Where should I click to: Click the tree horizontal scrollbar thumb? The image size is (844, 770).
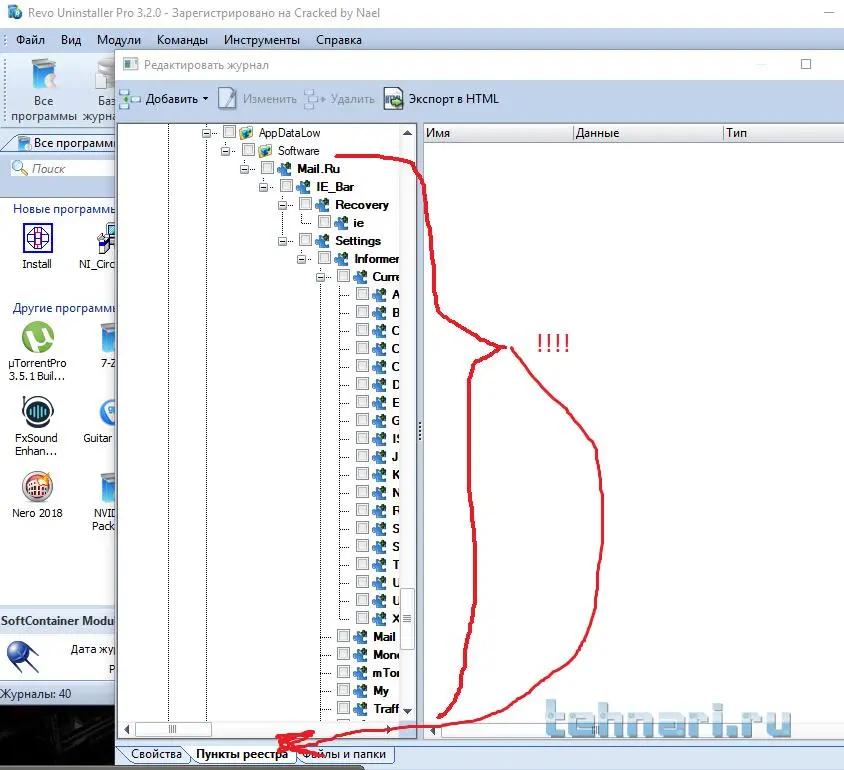pos(173,730)
